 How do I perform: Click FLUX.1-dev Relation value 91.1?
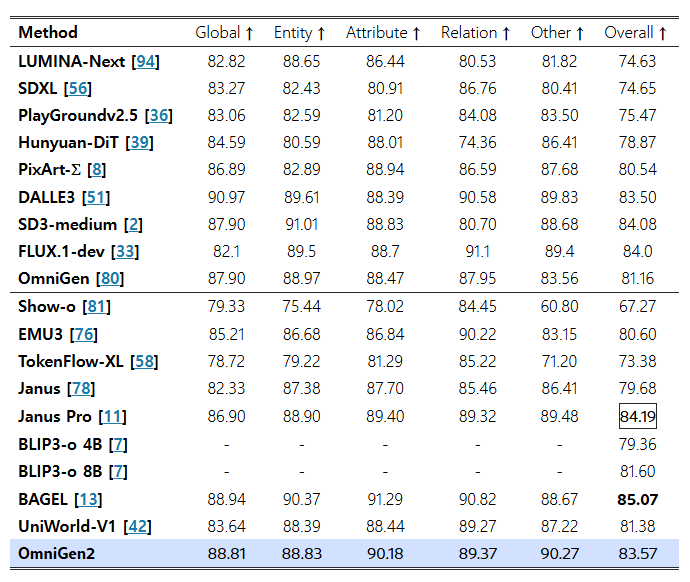477,251
